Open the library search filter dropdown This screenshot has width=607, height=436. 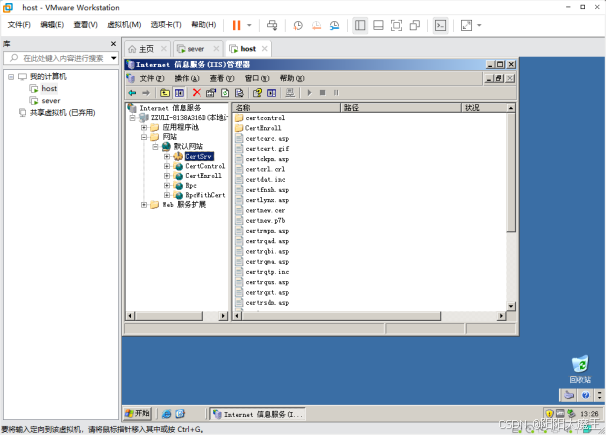(x=113, y=58)
